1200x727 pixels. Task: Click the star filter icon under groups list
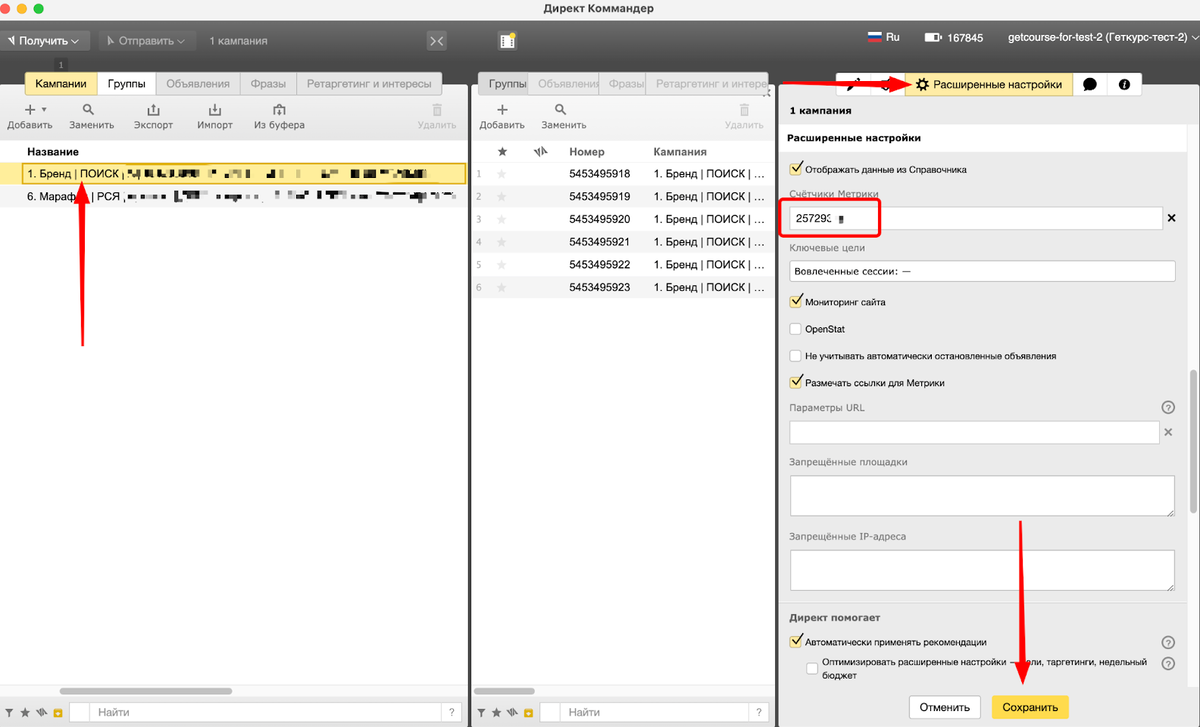click(x=496, y=713)
